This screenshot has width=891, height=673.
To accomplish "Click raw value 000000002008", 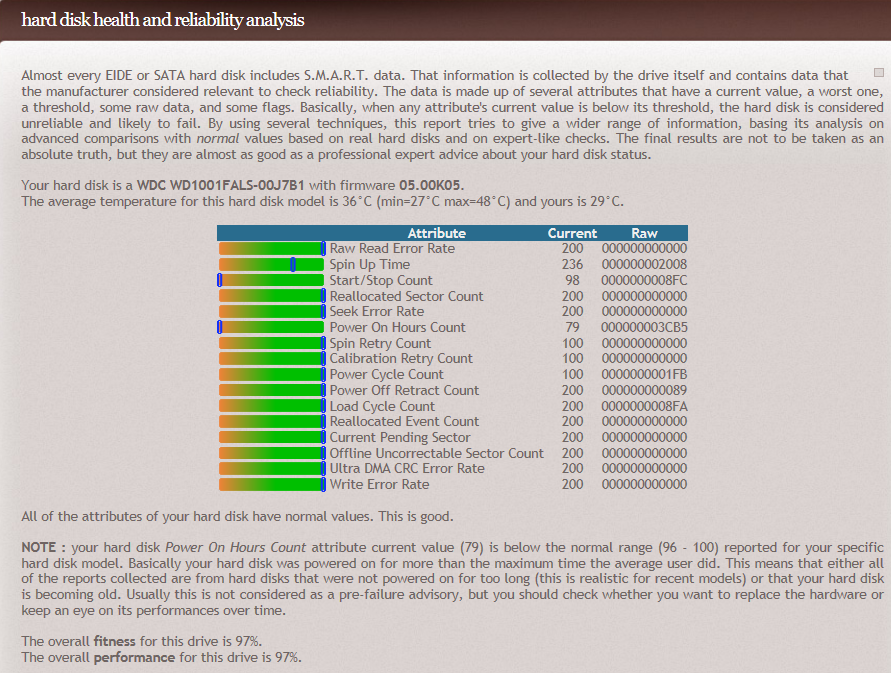I will click(644, 264).
